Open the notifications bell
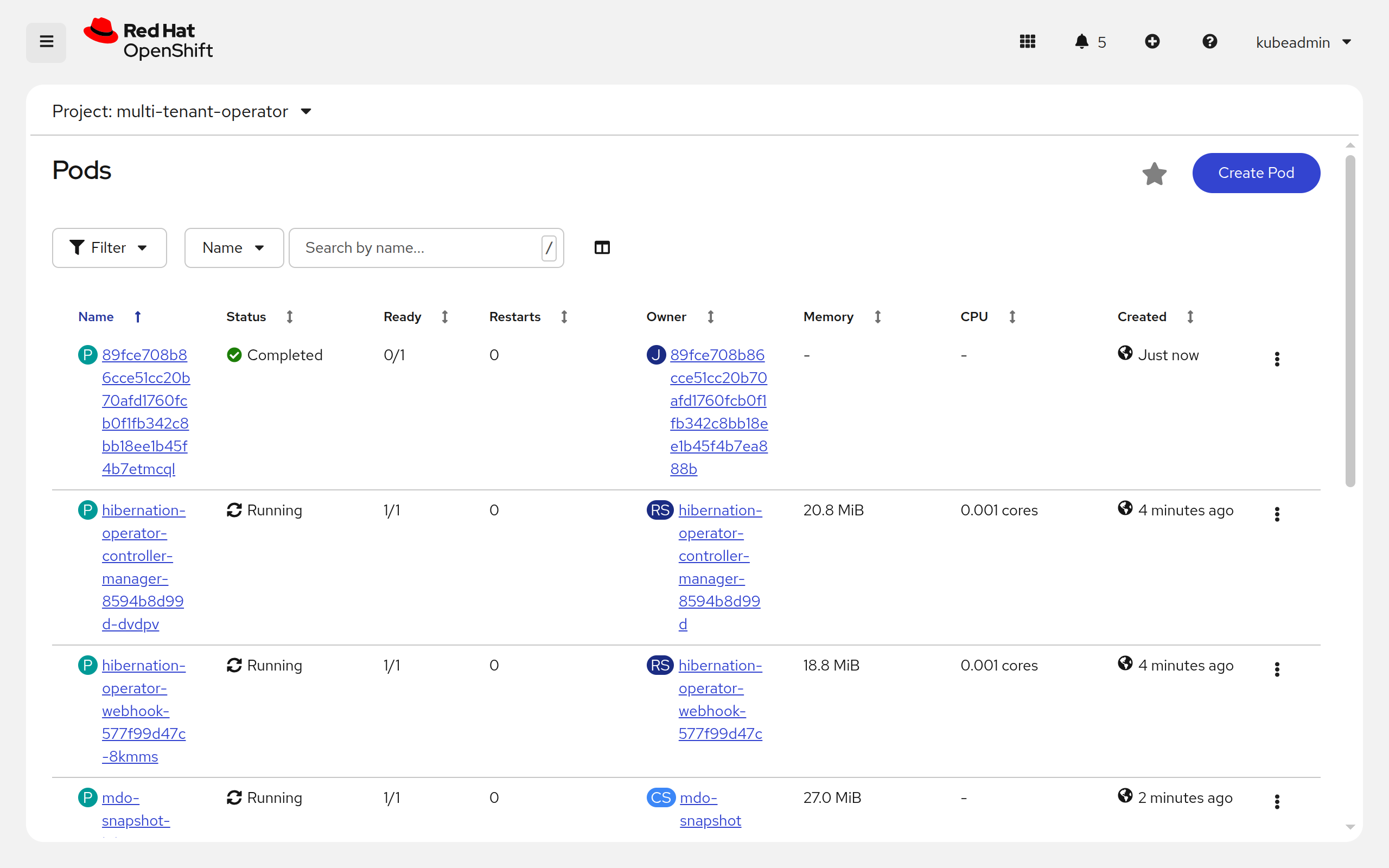This screenshot has height=868, width=1389. coord(1089,42)
